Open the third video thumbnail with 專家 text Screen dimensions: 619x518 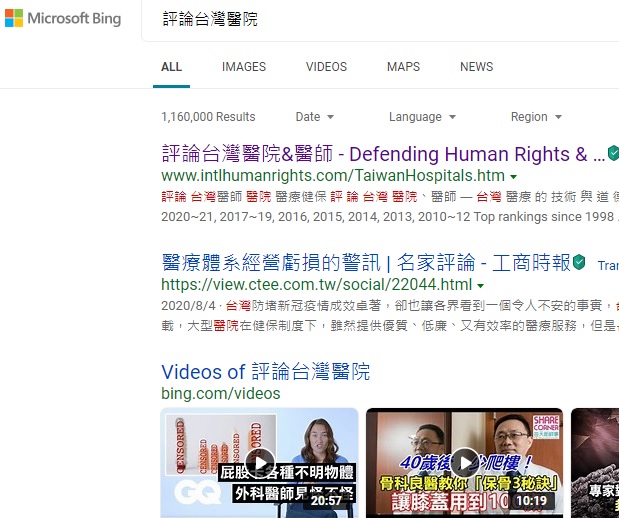click(x=596, y=462)
